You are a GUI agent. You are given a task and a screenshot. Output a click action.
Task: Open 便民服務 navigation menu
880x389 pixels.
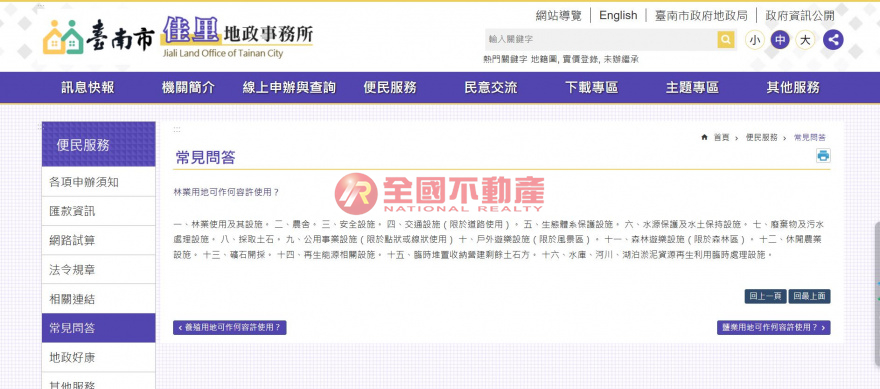(390, 88)
